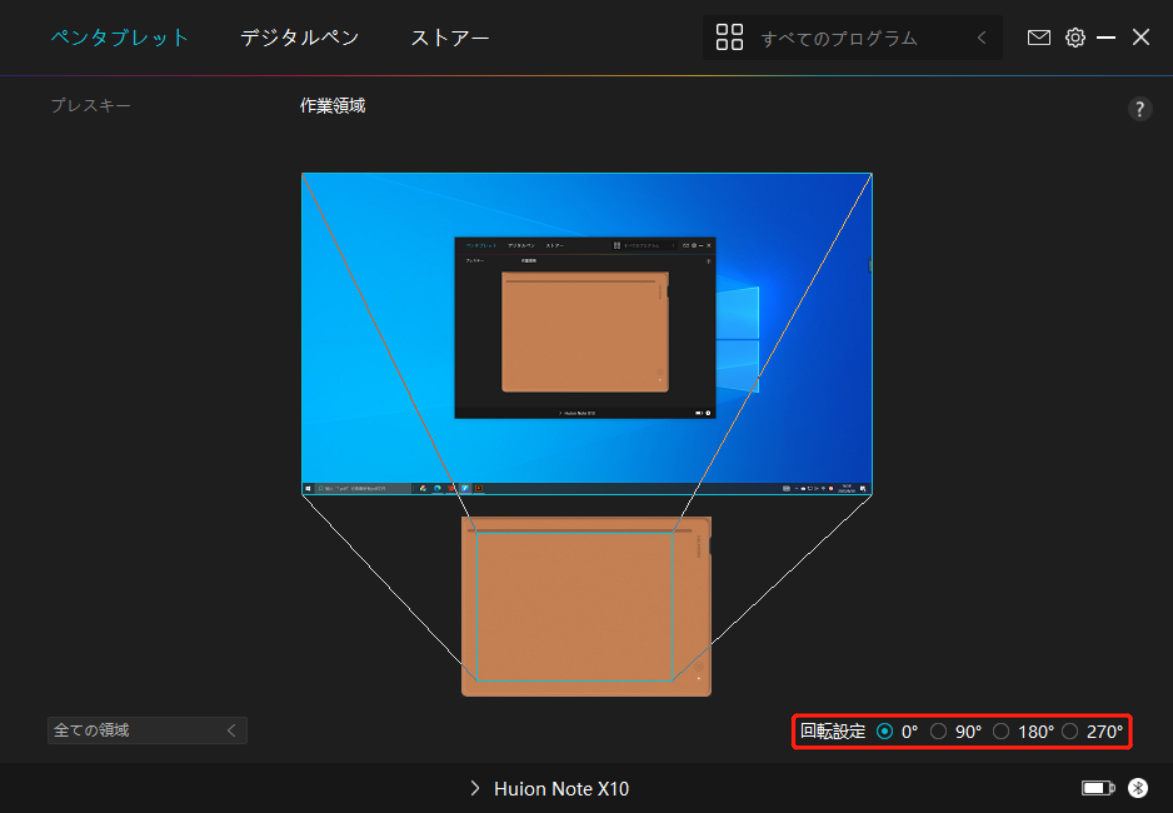Expand the Huion Note X10 device panel
Screen dimensions: 1173x813
474,789
